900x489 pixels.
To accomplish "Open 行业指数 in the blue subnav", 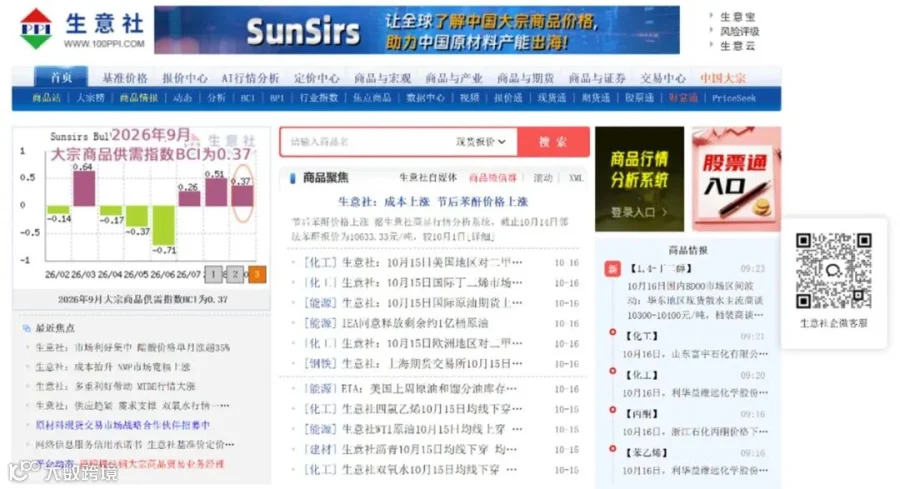I will [319, 98].
